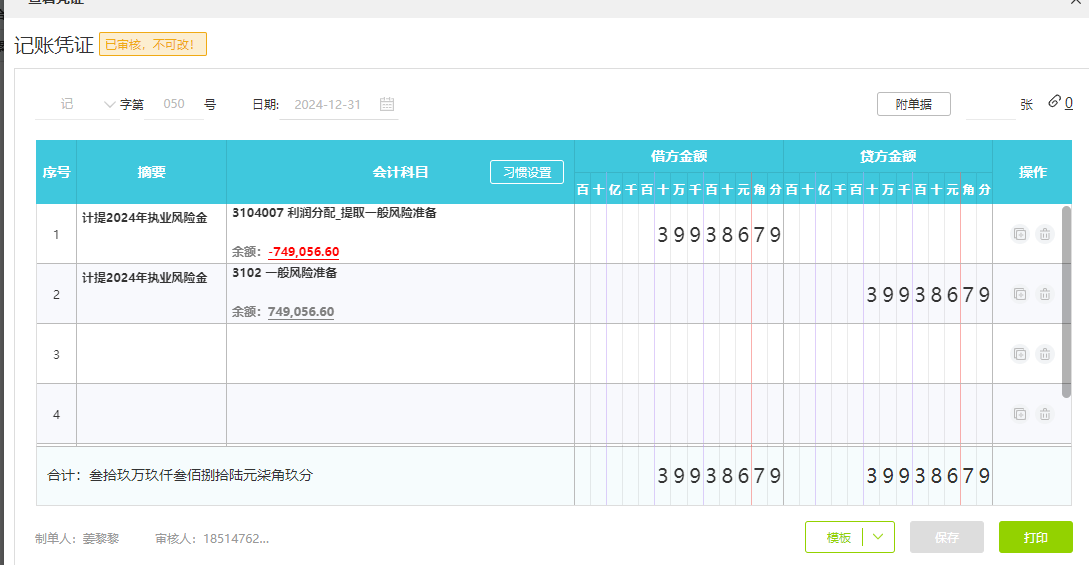1089x565 pixels.
Task: Click the date field 2024-12-31
Action: point(328,104)
